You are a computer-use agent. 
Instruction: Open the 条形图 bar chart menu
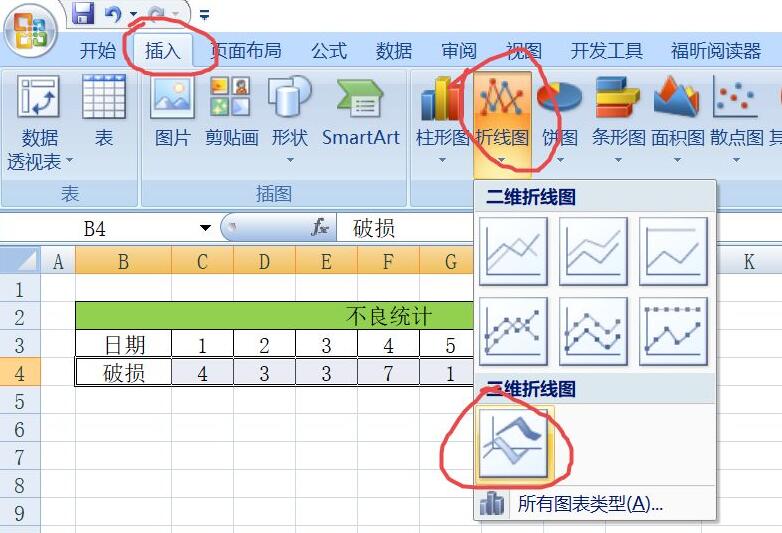coord(618,120)
